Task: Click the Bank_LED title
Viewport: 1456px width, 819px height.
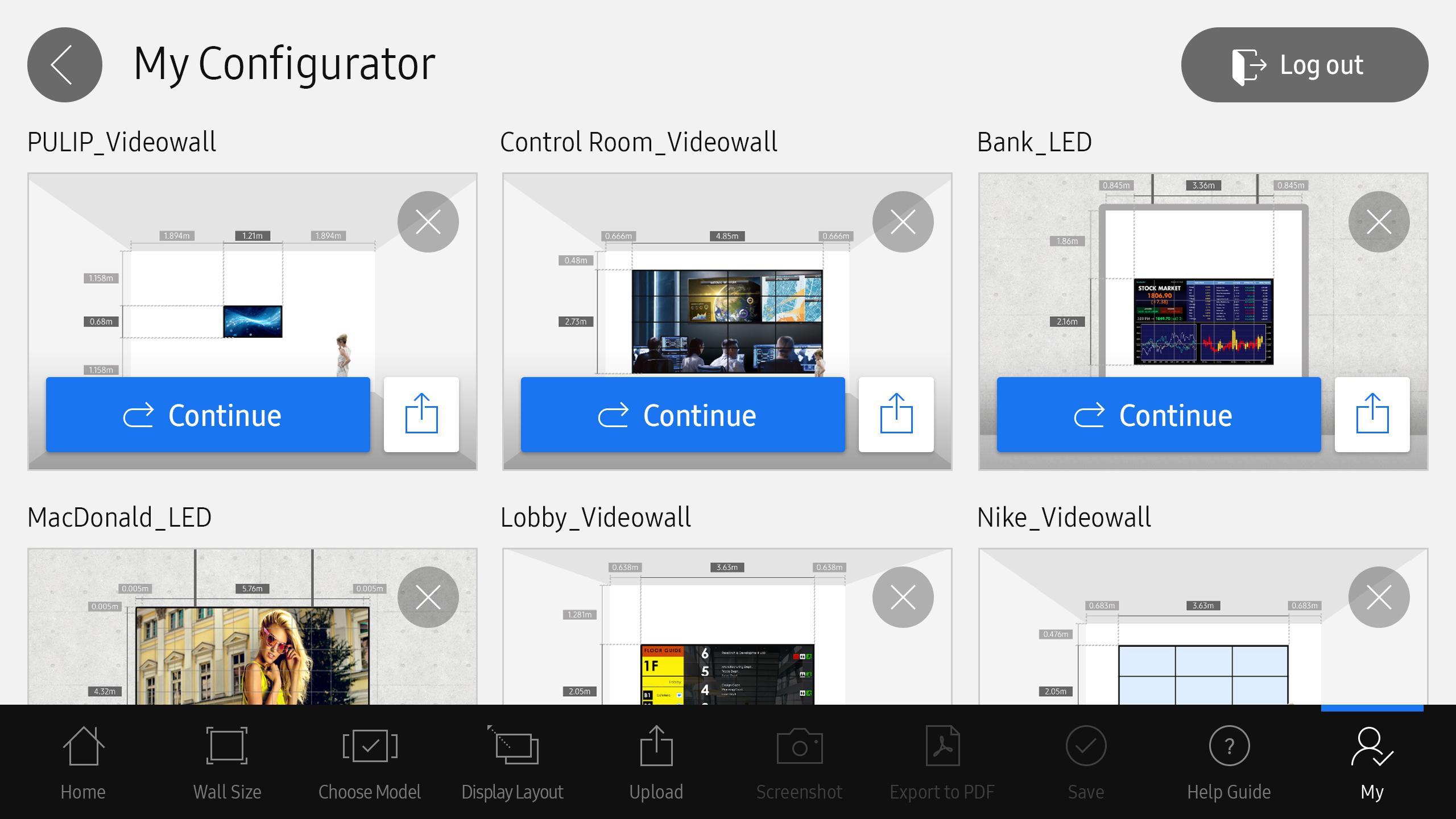Action: (x=1035, y=142)
